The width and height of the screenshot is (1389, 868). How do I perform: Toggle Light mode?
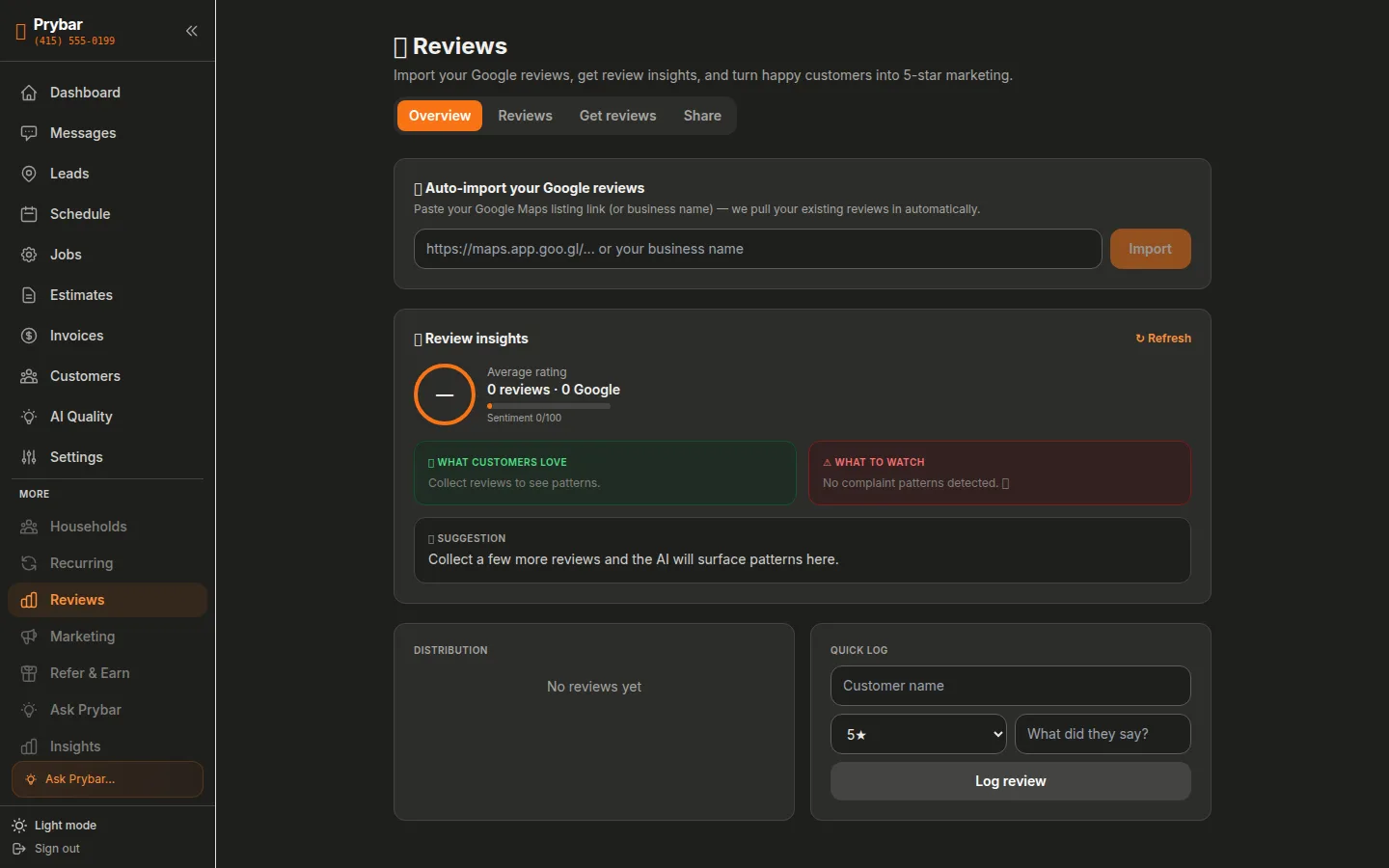[54, 826]
